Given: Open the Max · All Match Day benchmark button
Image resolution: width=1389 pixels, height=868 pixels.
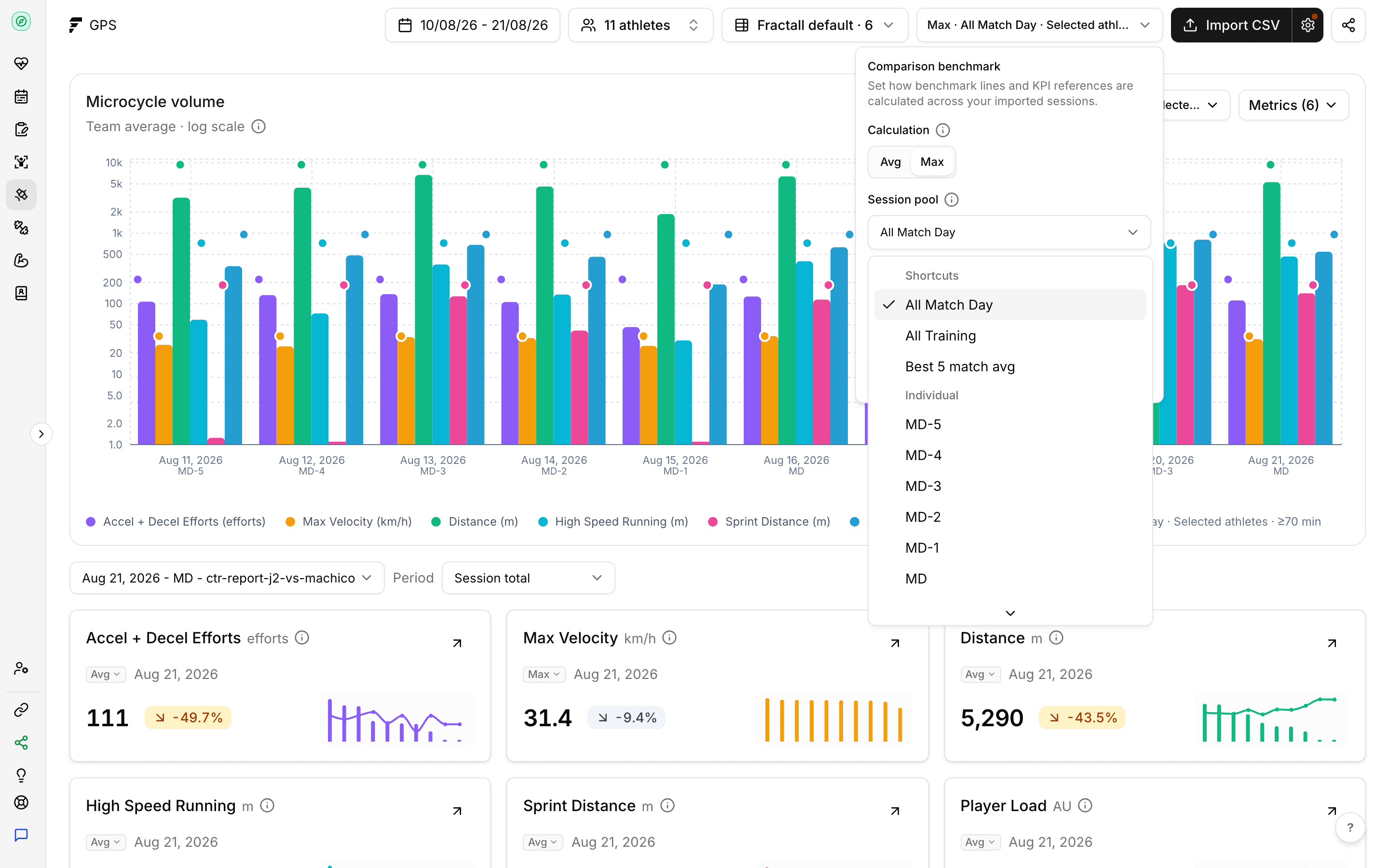Looking at the screenshot, I should (x=1039, y=25).
